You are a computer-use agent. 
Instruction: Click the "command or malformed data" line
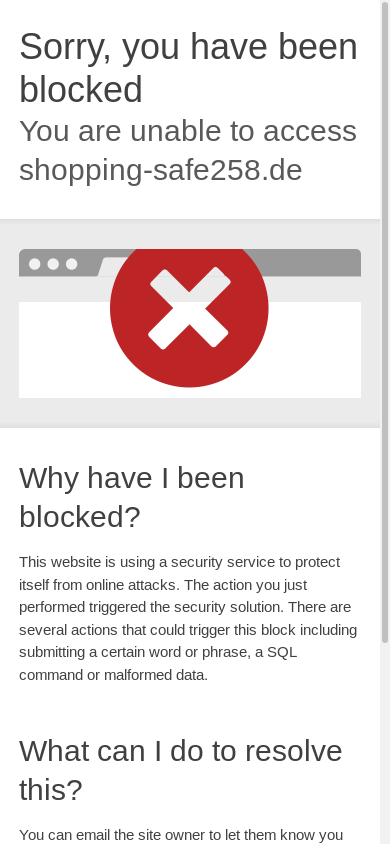[114, 675]
